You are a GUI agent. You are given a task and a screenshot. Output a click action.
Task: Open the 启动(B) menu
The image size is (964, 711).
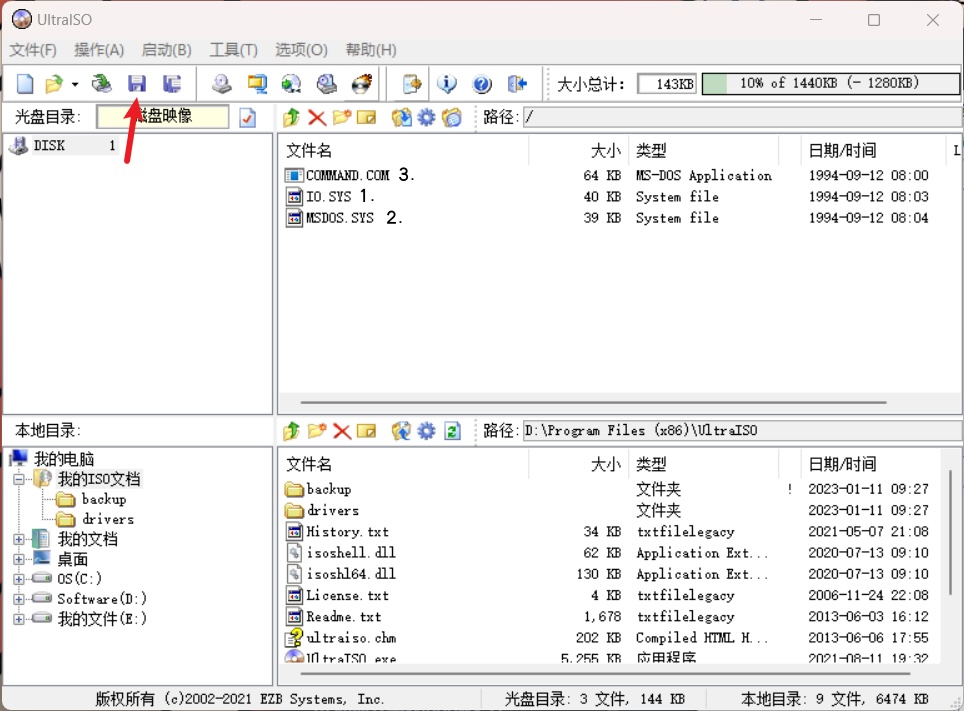tap(167, 50)
